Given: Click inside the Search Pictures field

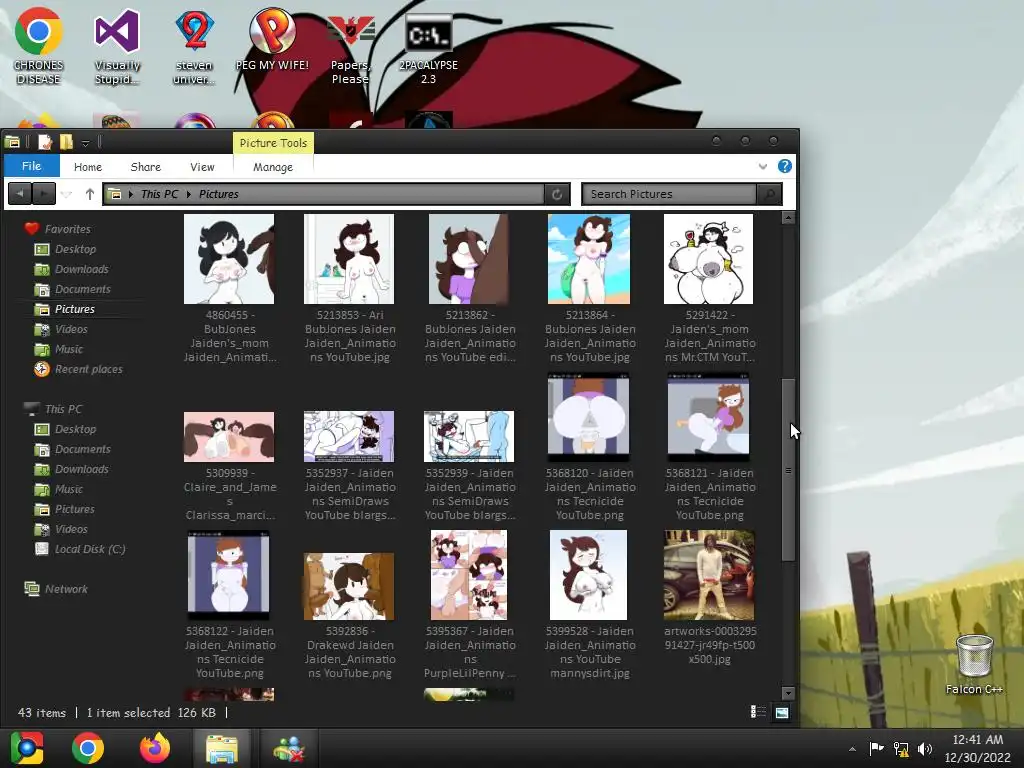Looking at the screenshot, I should click(x=669, y=194).
